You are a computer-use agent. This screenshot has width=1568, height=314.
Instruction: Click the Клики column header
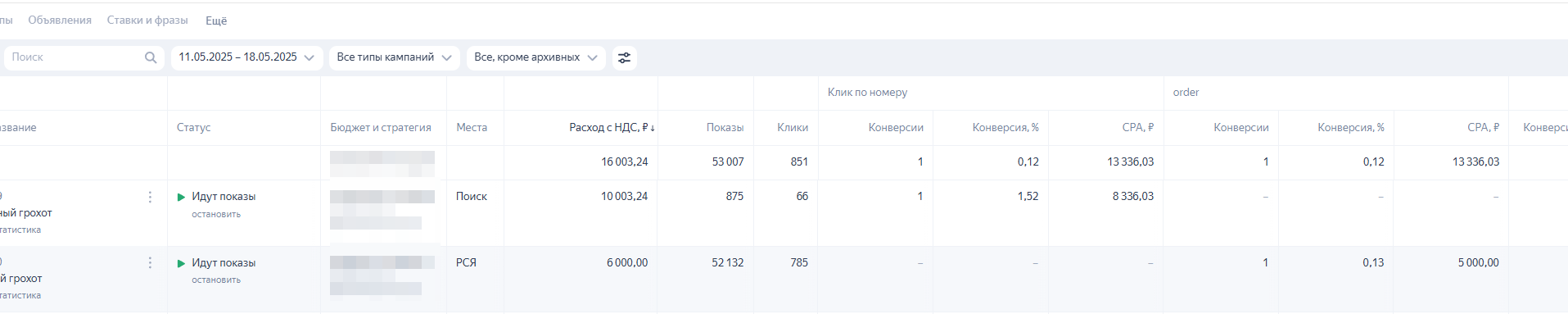(792, 127)
